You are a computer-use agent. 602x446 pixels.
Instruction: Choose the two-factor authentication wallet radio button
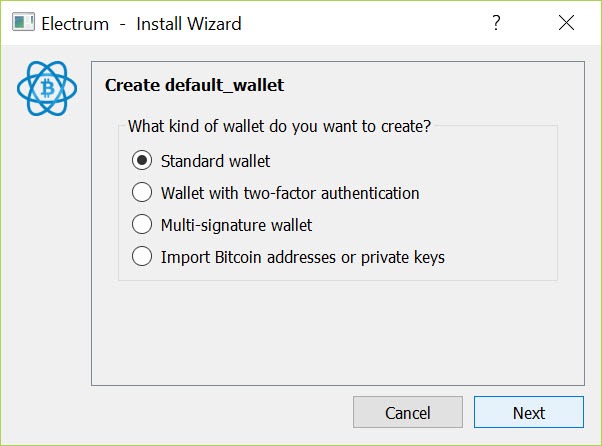click(142, 192)
